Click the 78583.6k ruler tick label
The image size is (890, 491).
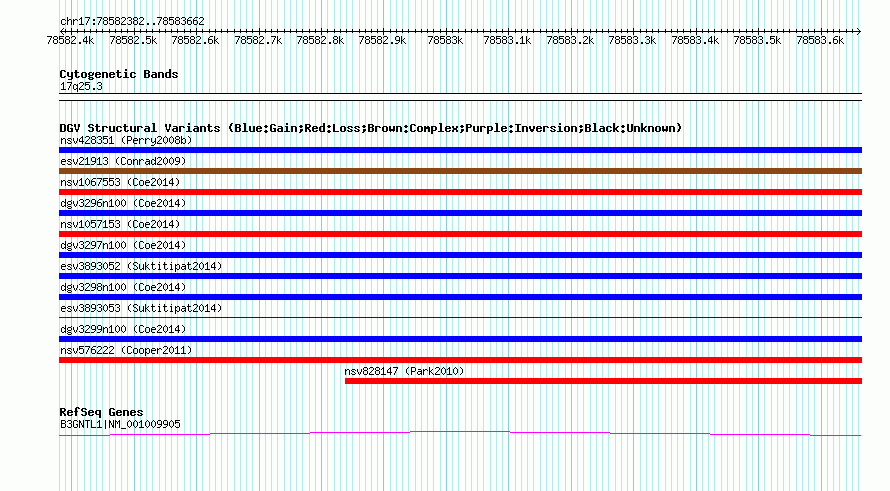(x=820, y=40)
